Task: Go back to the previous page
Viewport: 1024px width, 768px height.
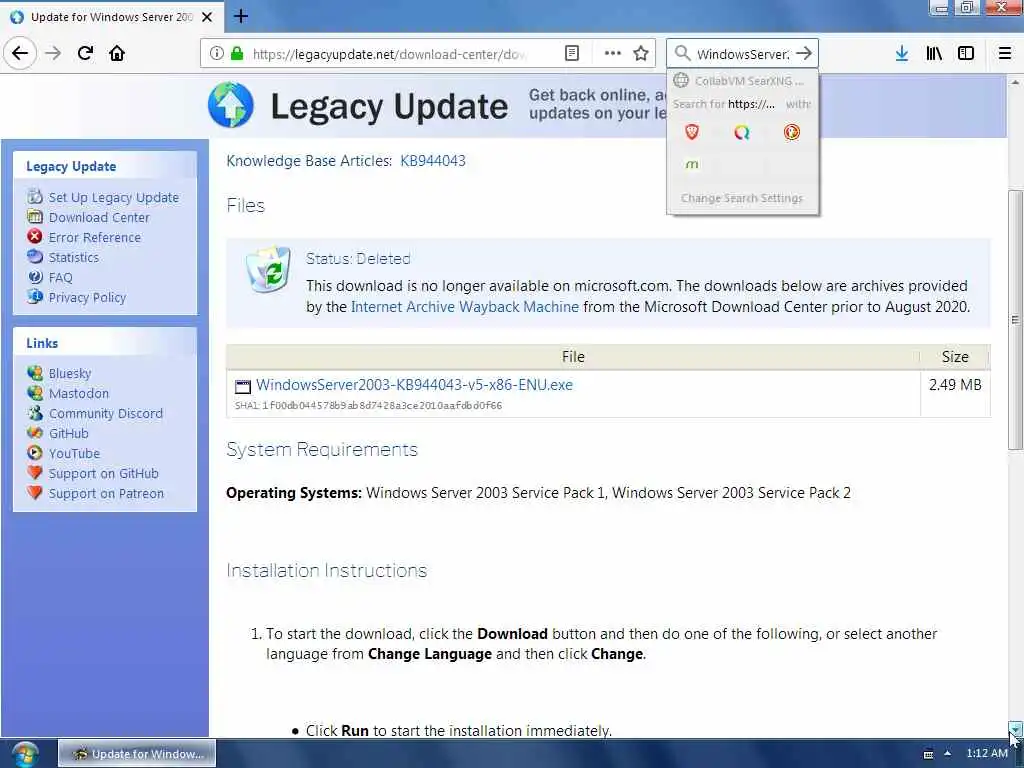Action: [x=20, y=53]
